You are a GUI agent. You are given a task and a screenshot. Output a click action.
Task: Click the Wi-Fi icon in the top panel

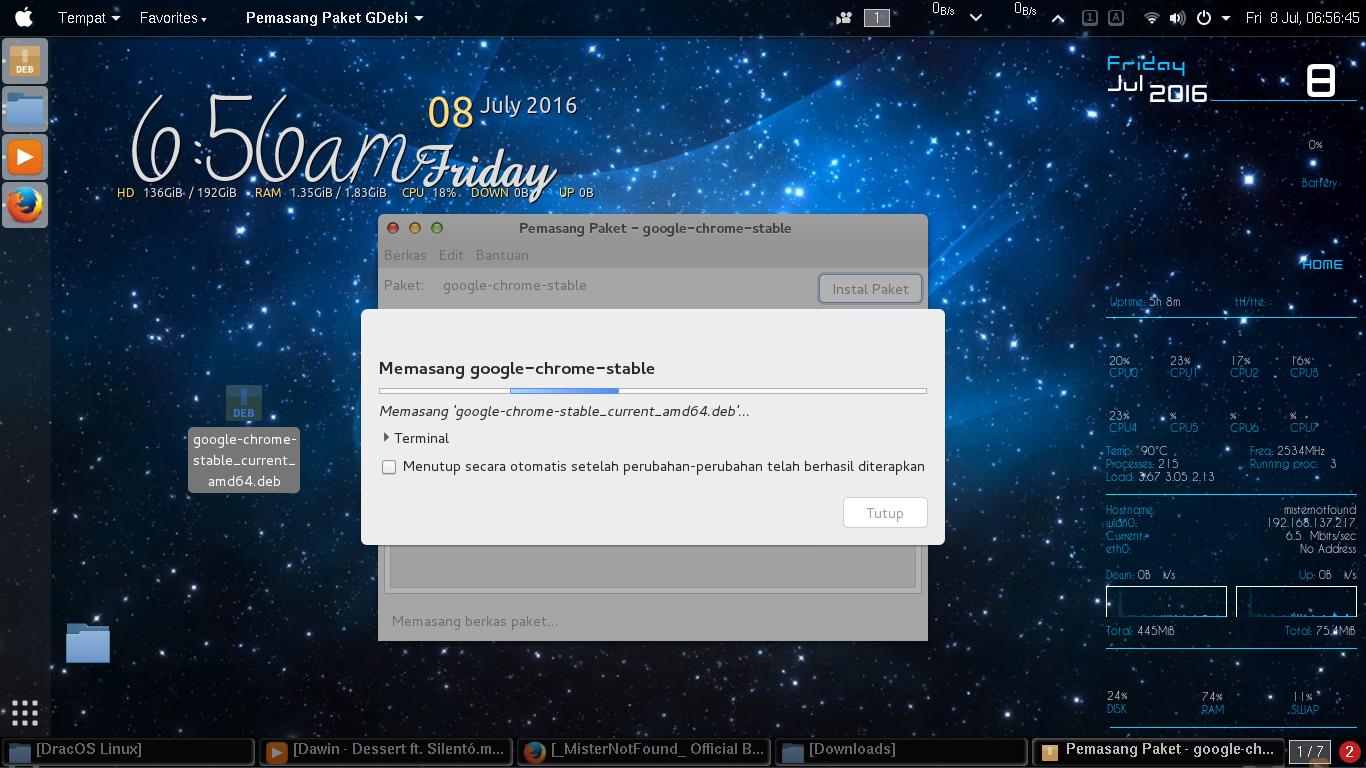pos(1151,17)
